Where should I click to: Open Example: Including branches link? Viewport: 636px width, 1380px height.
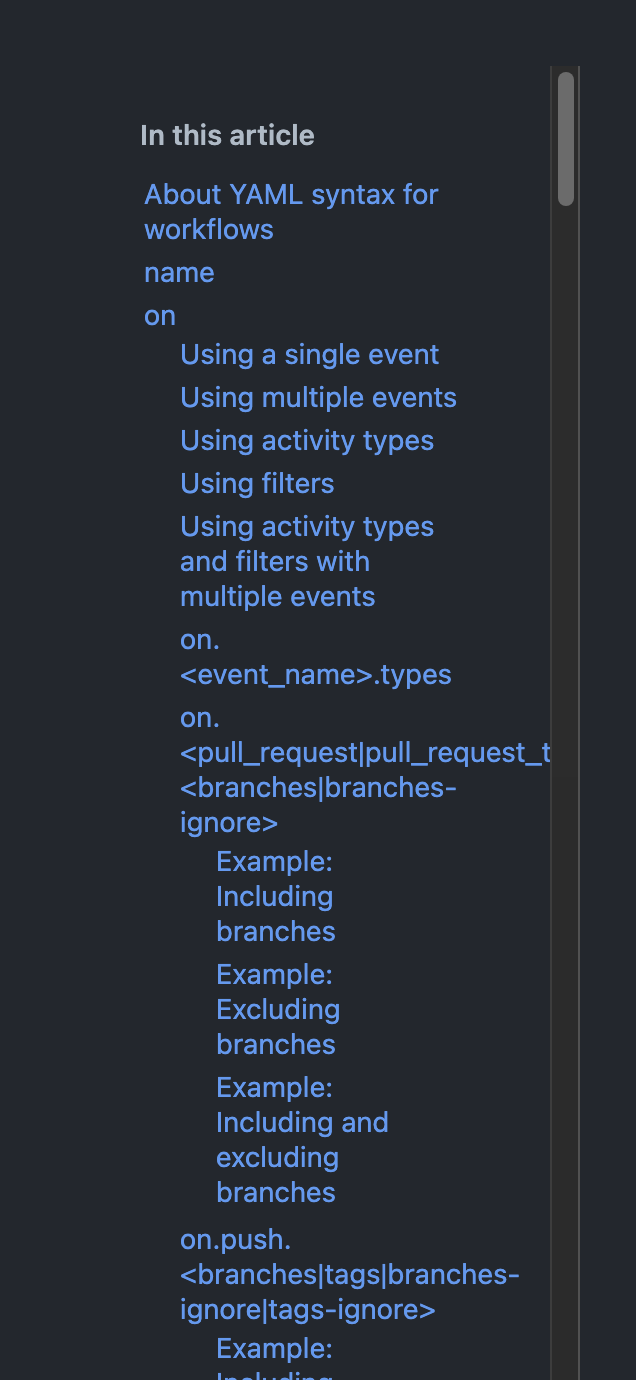275,896
